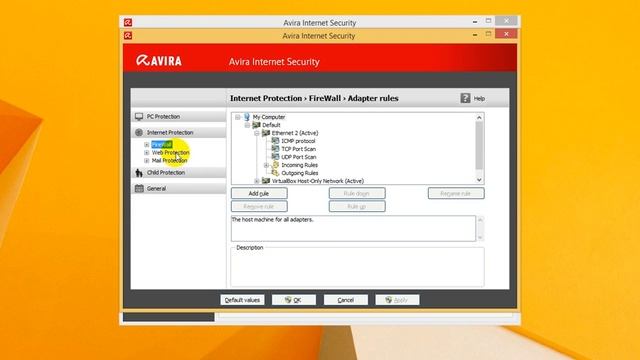The image size is (640, 360).
Task: Minimize the front Avira window
Action: 475,35
